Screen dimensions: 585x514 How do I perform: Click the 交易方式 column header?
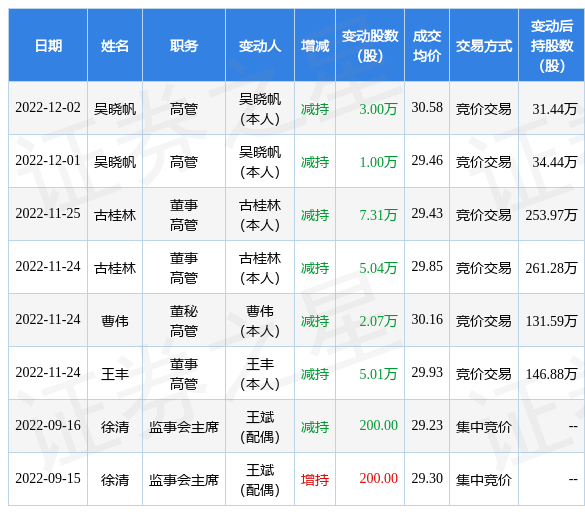pyautogui.click(x=484, y=46)
